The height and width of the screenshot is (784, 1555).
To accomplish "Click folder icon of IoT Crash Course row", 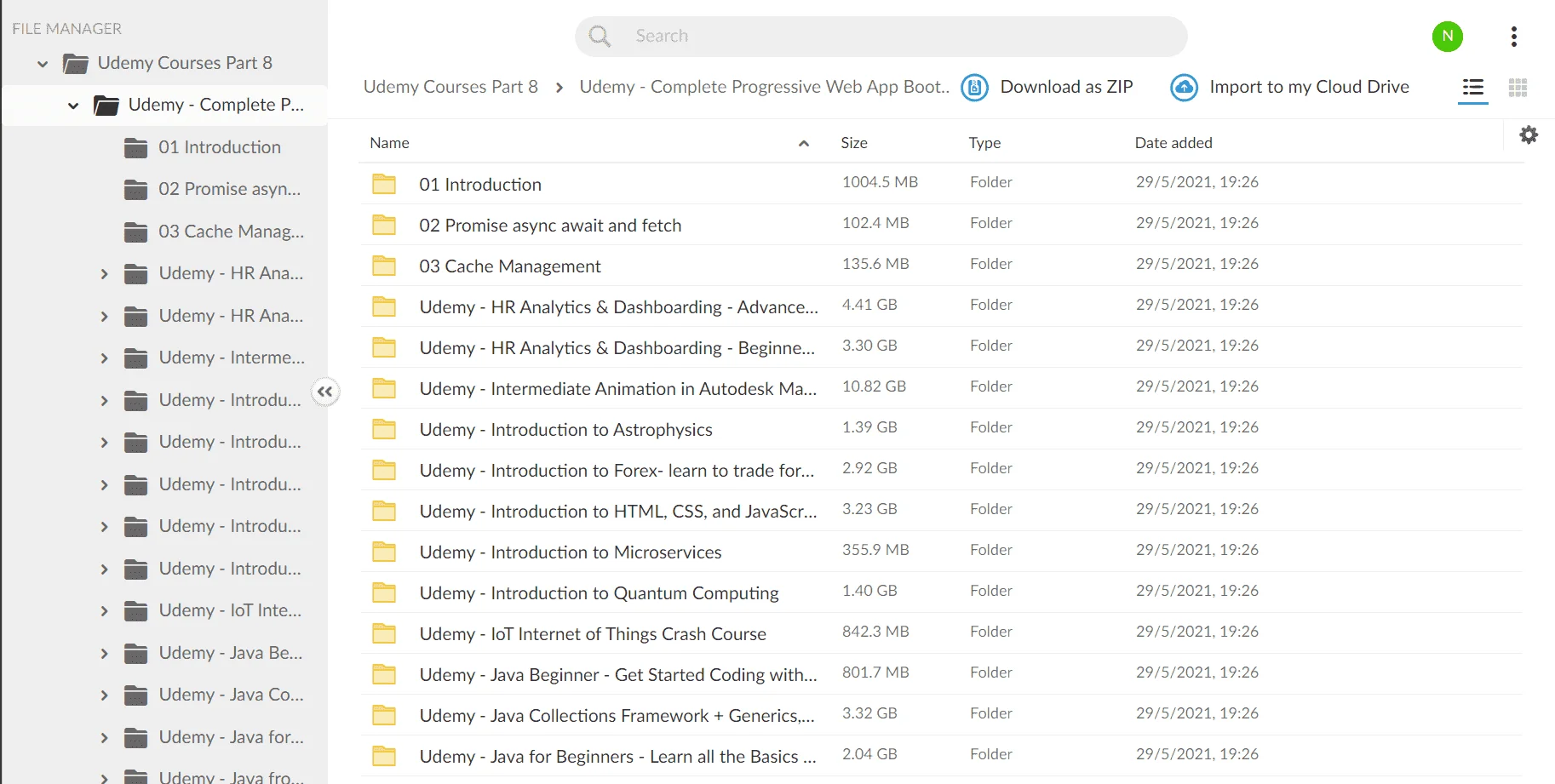I will pyautogui.click(x=384, y=633).
